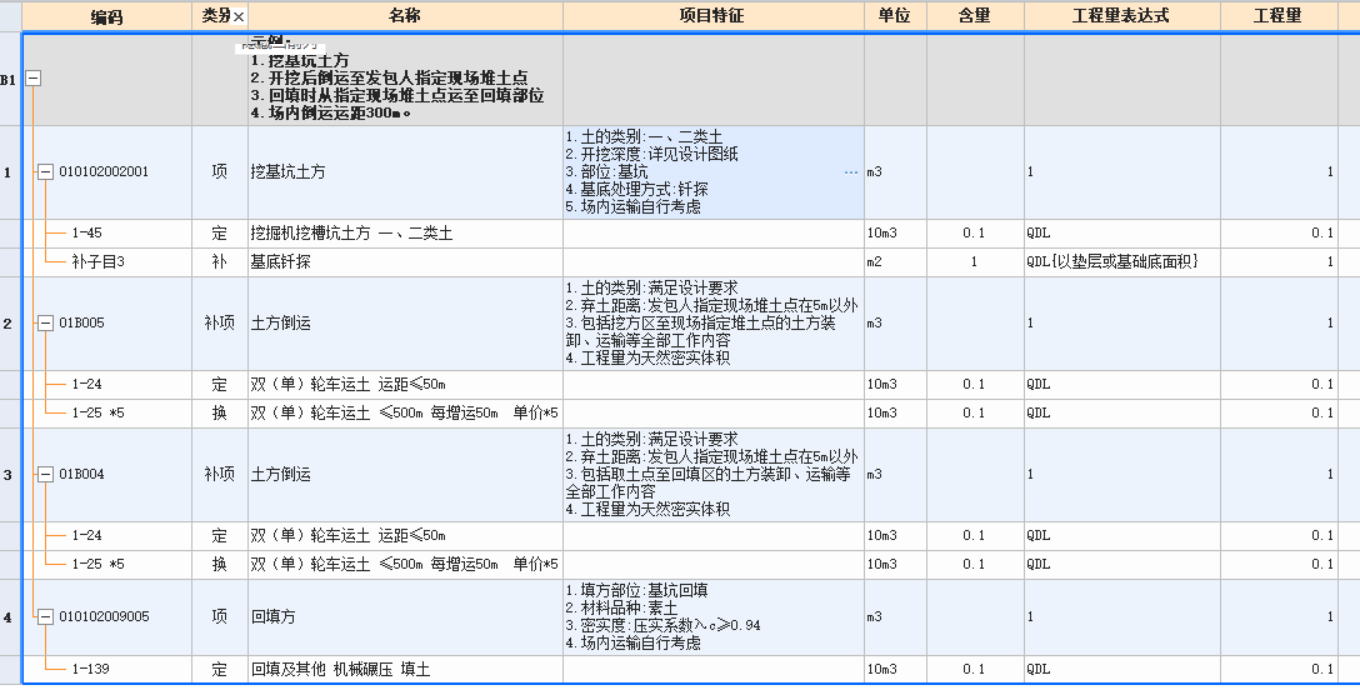
Task: Click 定 category cell of row 1-139
Action: tap(219, 669)
